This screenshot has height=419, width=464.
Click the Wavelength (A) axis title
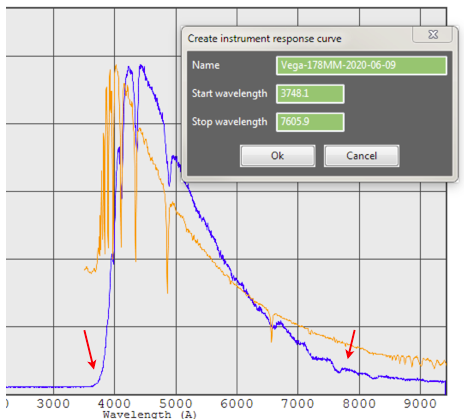(150, 414)
